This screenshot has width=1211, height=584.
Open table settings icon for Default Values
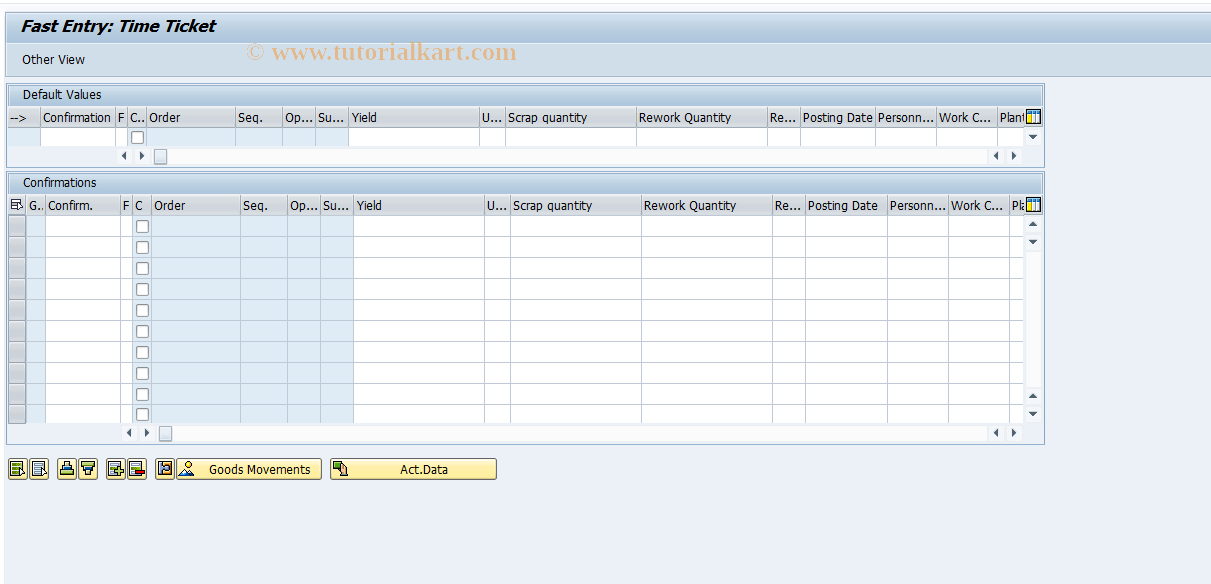pos(1033,117)
